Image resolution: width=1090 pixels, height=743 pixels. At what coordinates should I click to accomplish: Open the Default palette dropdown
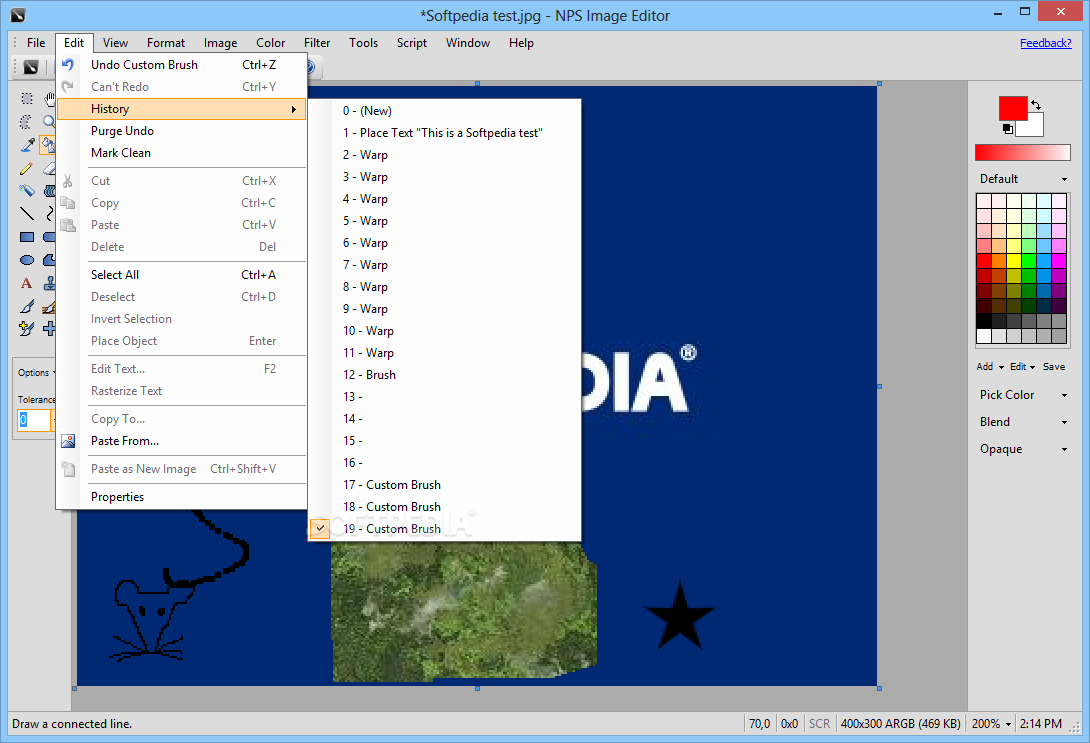(x=1023, y=179)
